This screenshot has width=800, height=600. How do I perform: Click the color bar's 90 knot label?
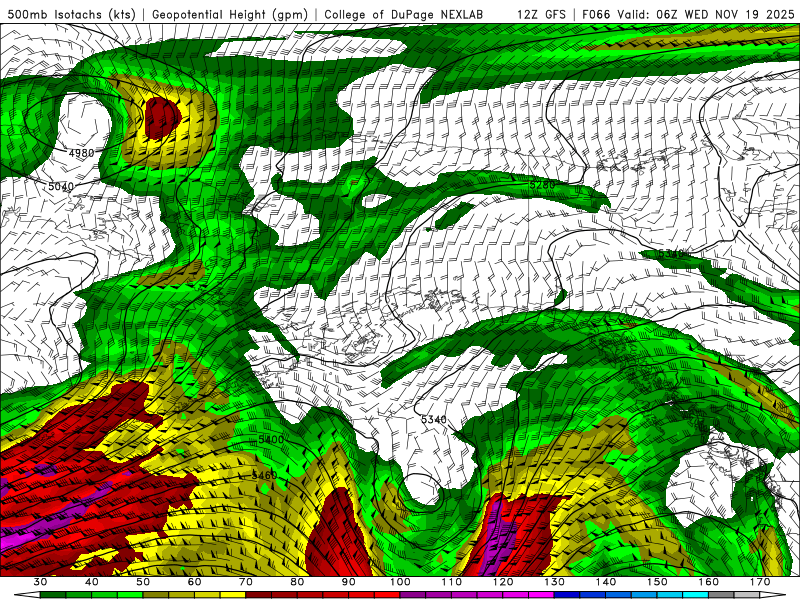click(x=349, y=582)
